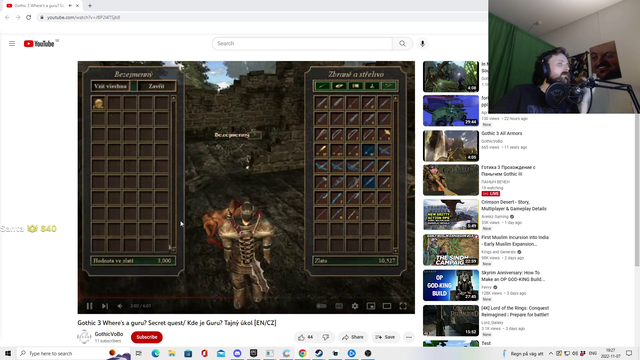Select third weapon filter tab in game panel
Viewport: 640px width, 360px height.
click(356, 86)
